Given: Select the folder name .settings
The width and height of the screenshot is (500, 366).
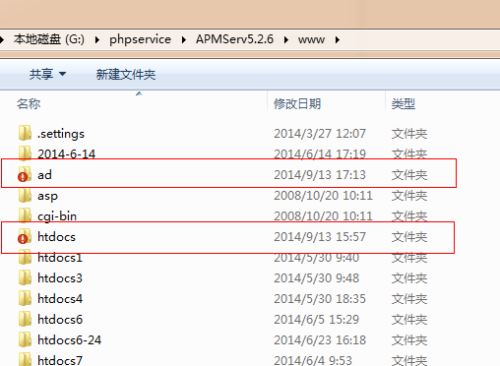Looking at the screenshot, I should (61, 134).
